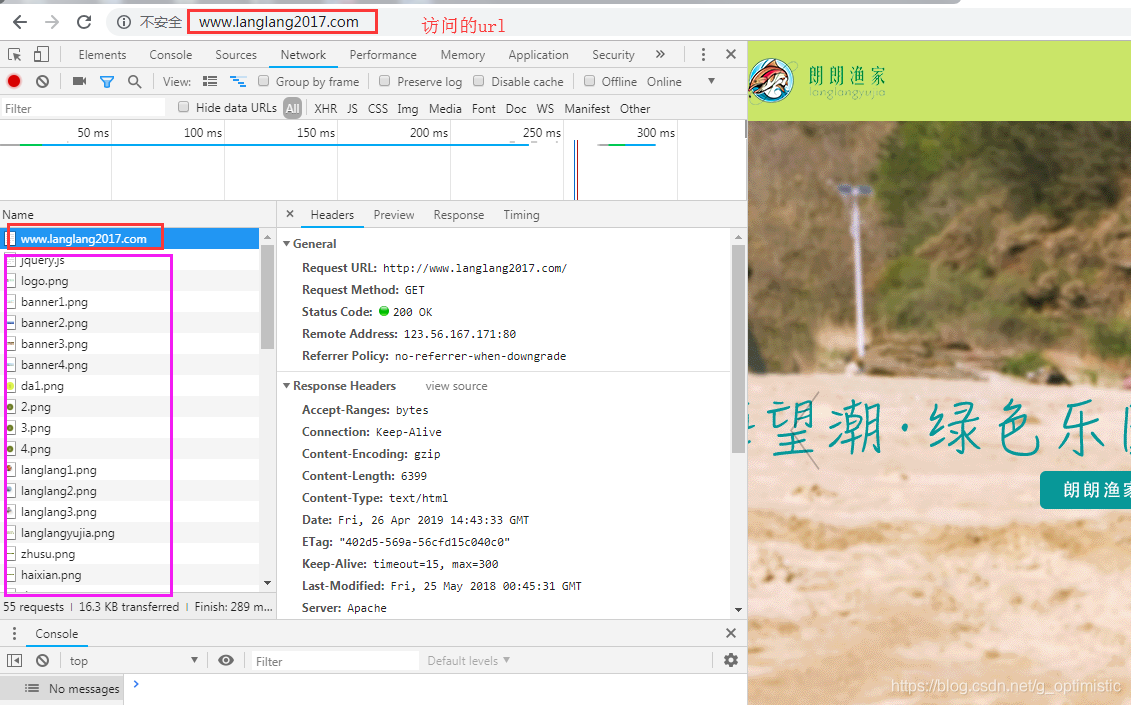Switch to large request rows view icon
Viewport: 1131px width, 705px height.
[x=210, y=82]
